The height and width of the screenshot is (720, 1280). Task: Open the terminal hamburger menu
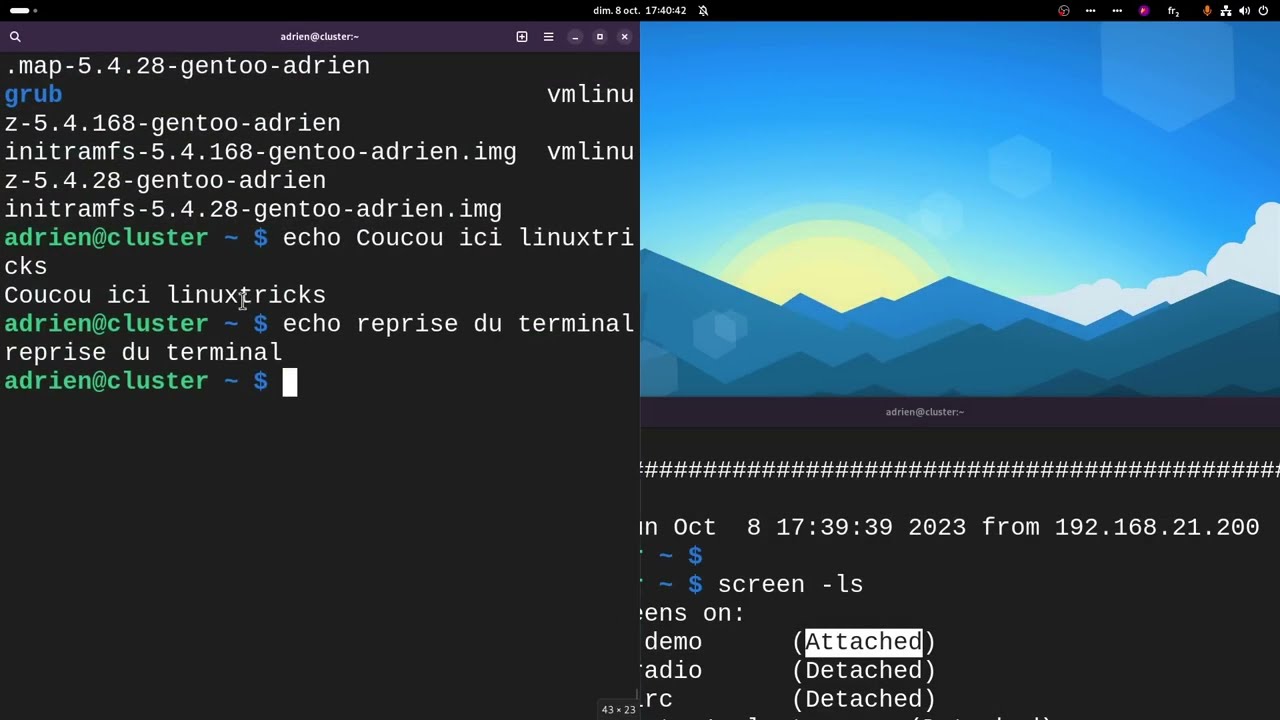tap(548, 37)
